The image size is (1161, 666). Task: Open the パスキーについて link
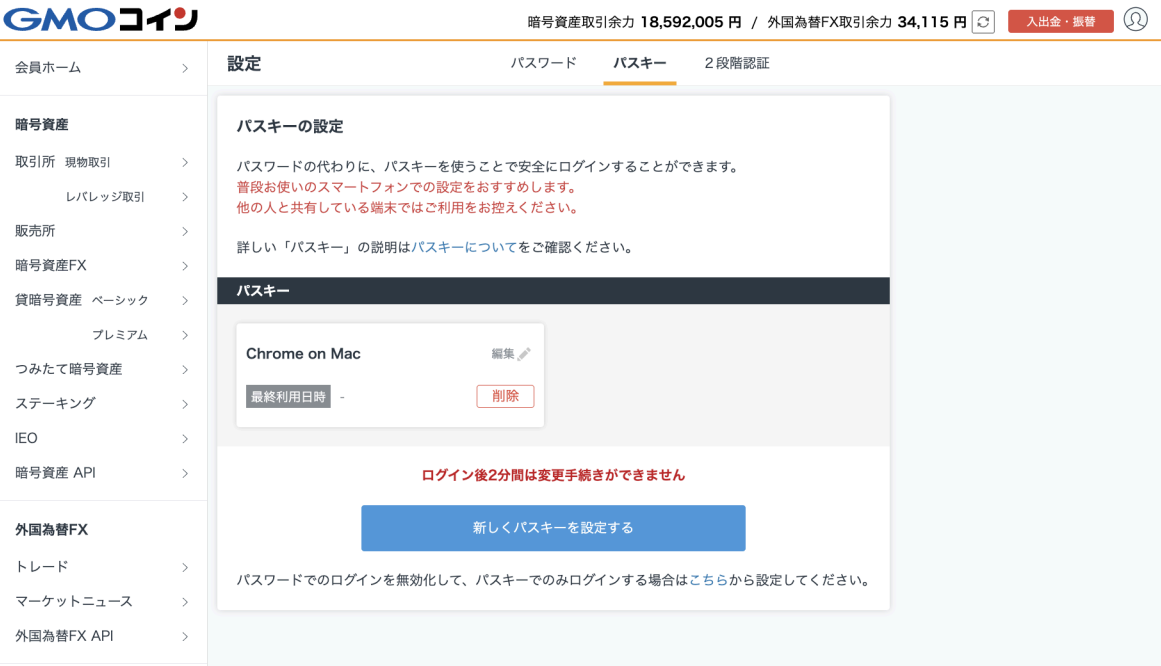(x=464, y=247)
